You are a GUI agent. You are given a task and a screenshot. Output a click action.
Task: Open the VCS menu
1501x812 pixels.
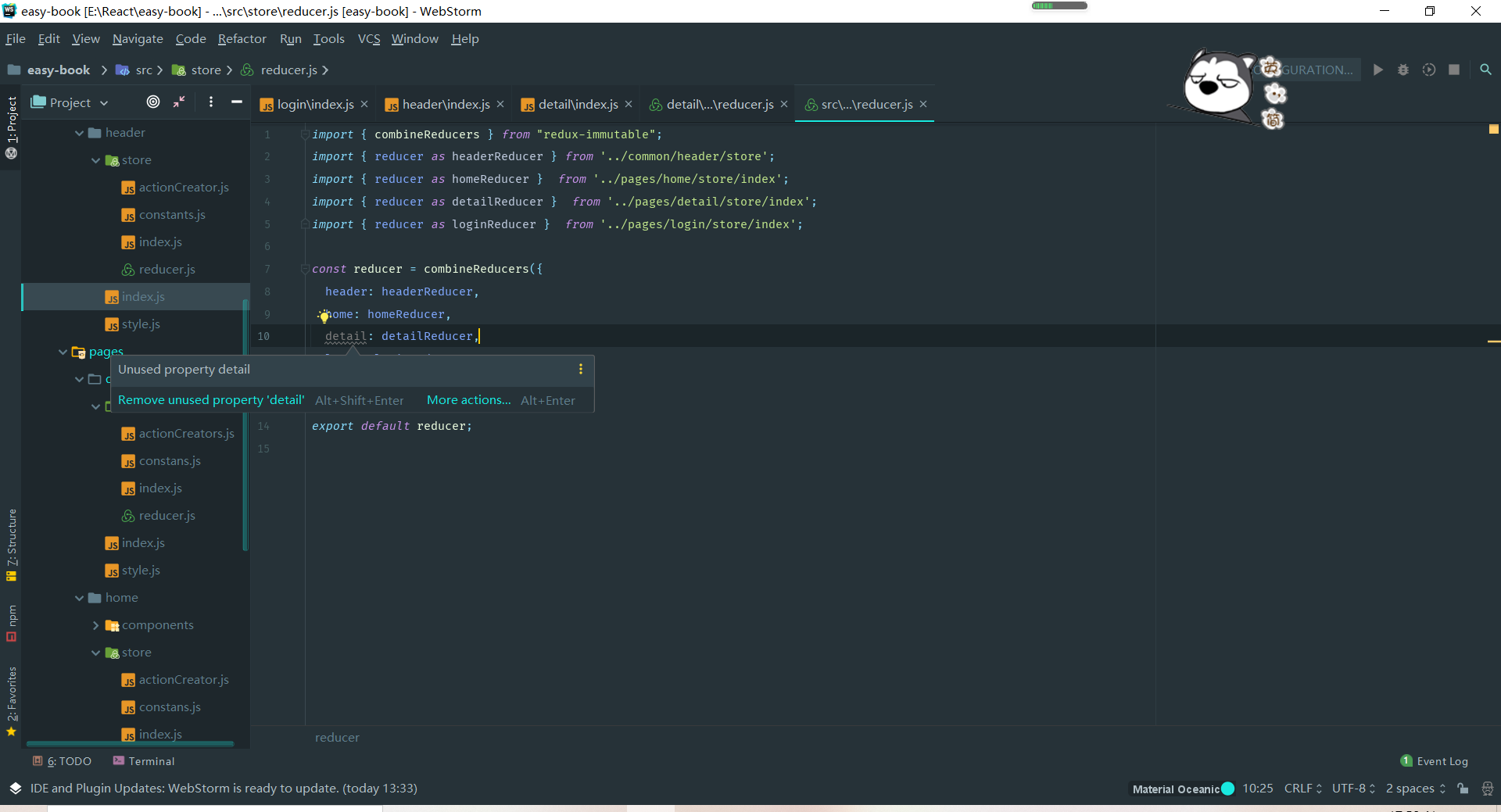tap(369, 38)
